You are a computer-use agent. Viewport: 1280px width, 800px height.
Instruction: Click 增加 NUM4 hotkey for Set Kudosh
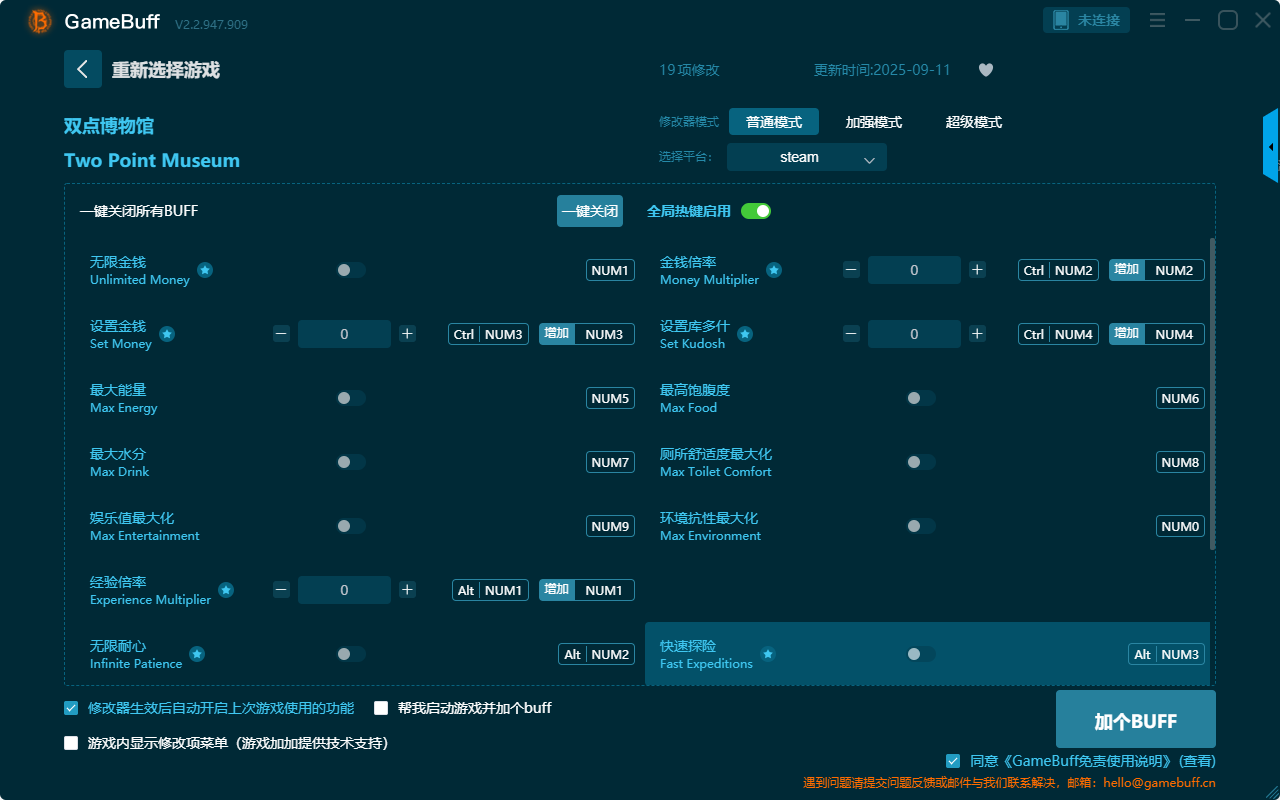(x=1157, y=334)
